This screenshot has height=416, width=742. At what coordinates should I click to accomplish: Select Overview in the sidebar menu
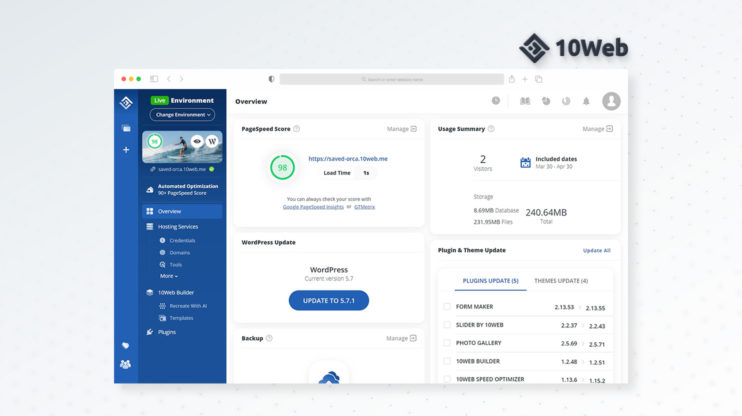(x=182, y=211)
